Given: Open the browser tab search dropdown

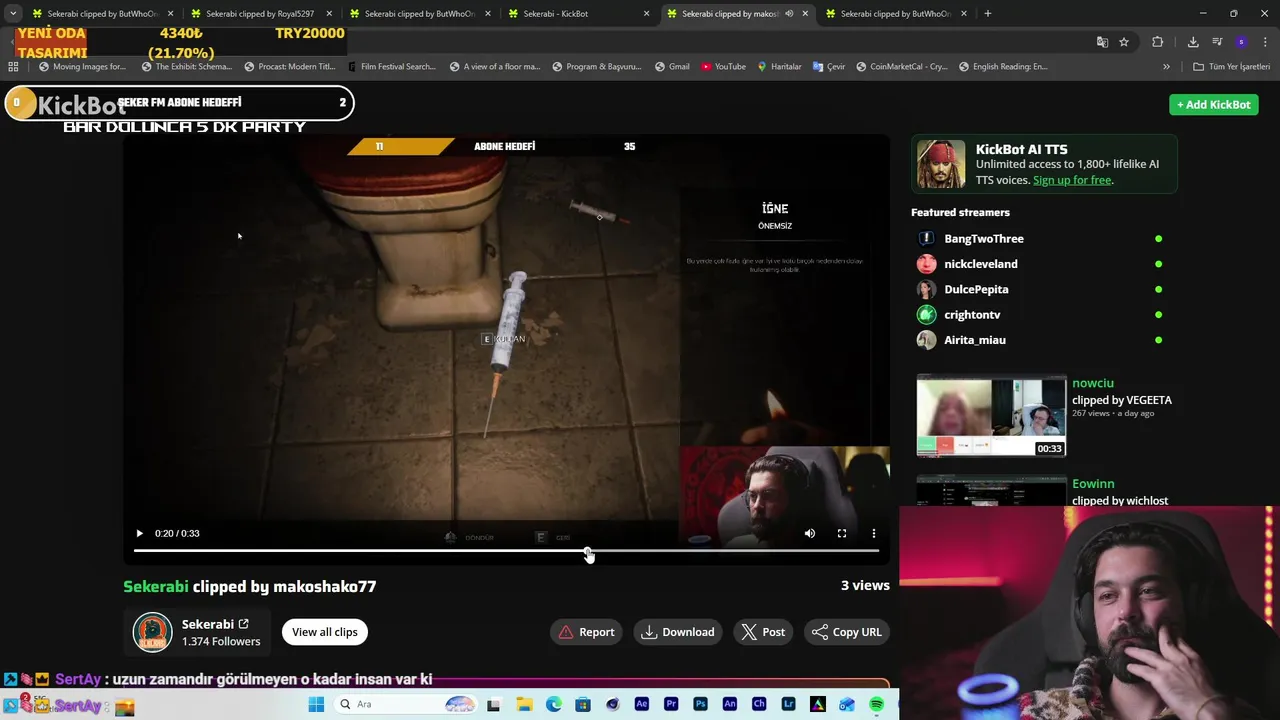Looking at the screenshot, I should point(13,14).
